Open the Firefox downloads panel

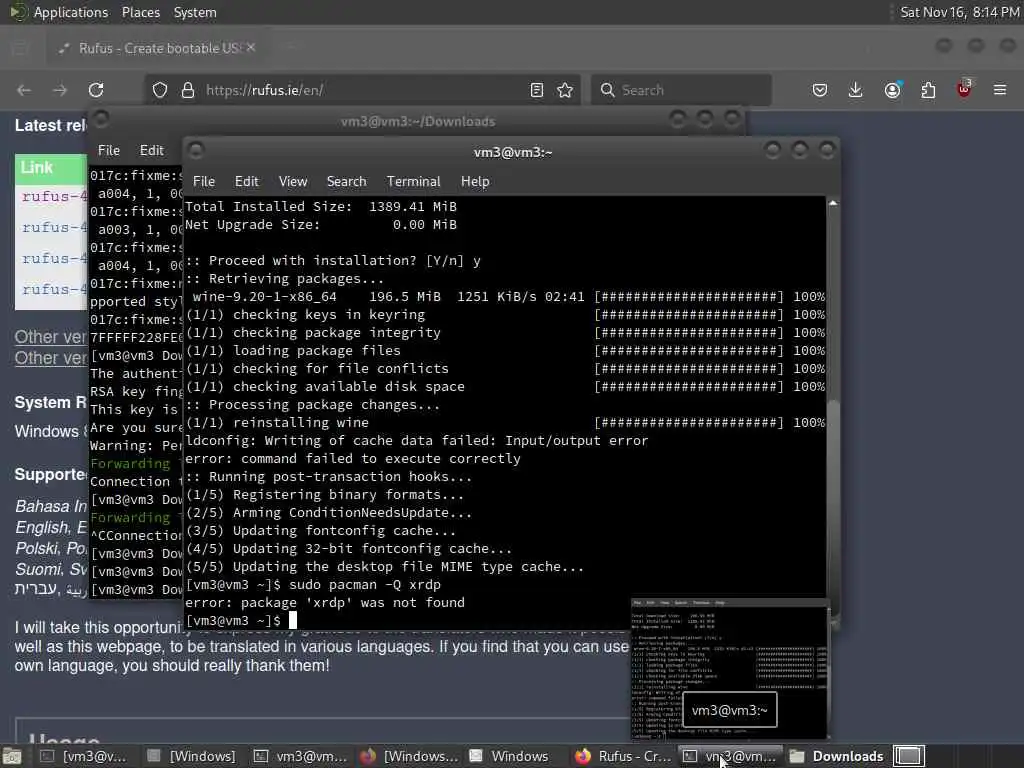coord(856,90)
